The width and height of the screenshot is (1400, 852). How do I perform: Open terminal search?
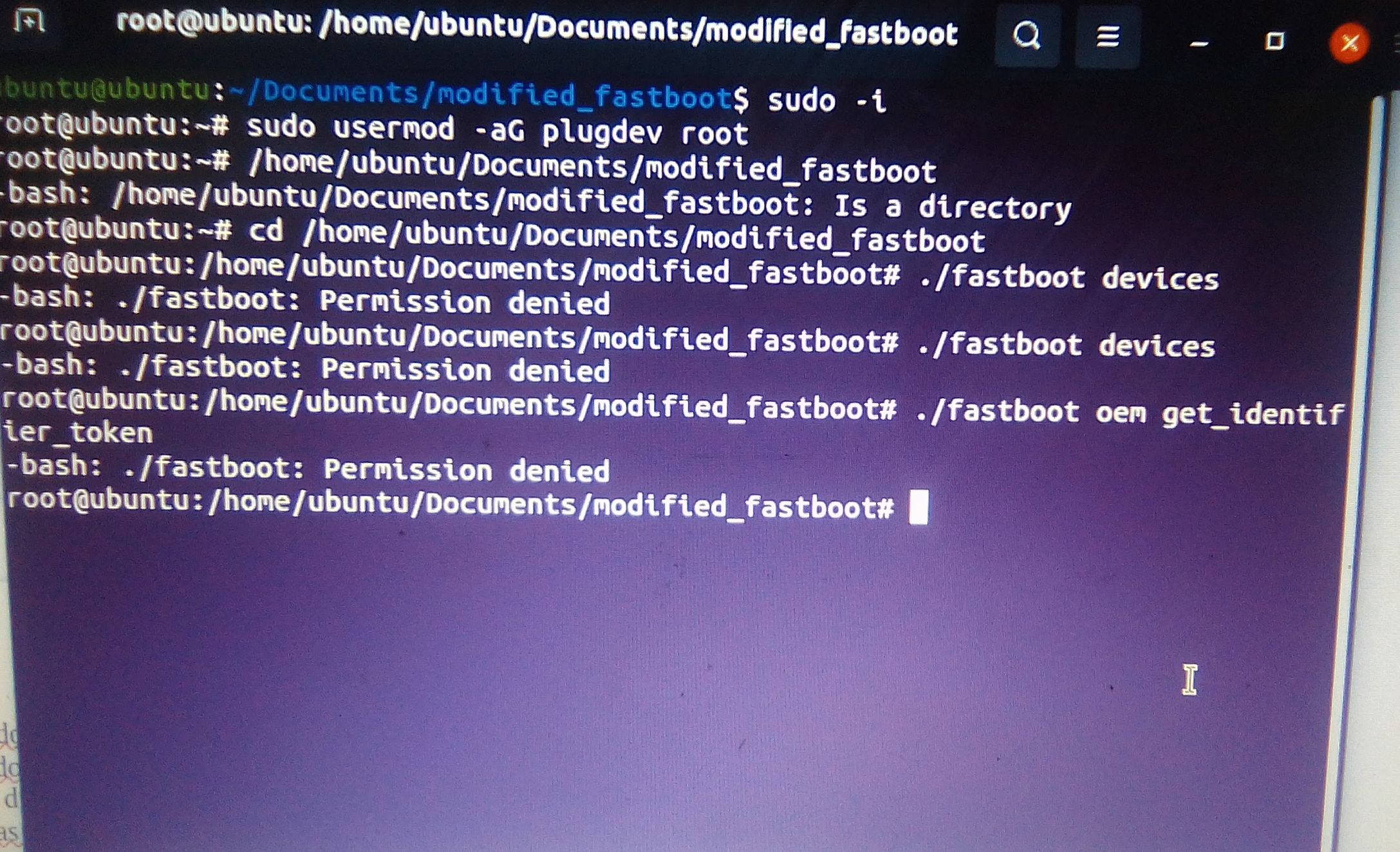click(1027, 35)
